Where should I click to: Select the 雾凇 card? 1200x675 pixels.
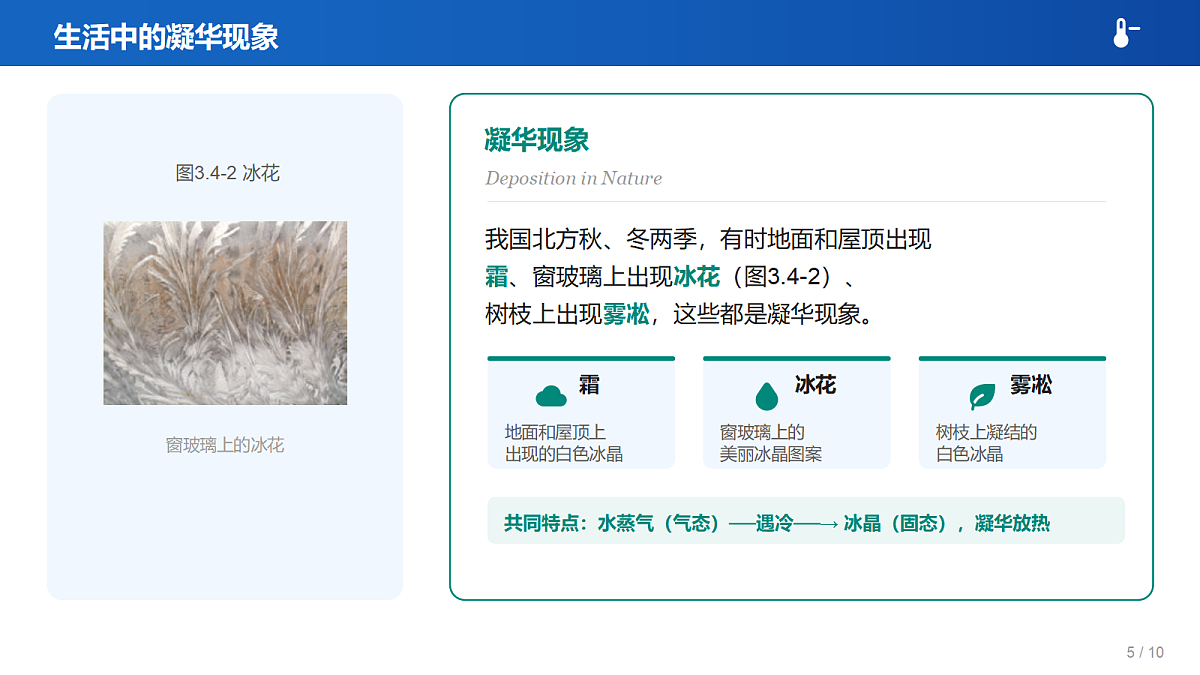pyautogui.click(x=1012, y=412)
